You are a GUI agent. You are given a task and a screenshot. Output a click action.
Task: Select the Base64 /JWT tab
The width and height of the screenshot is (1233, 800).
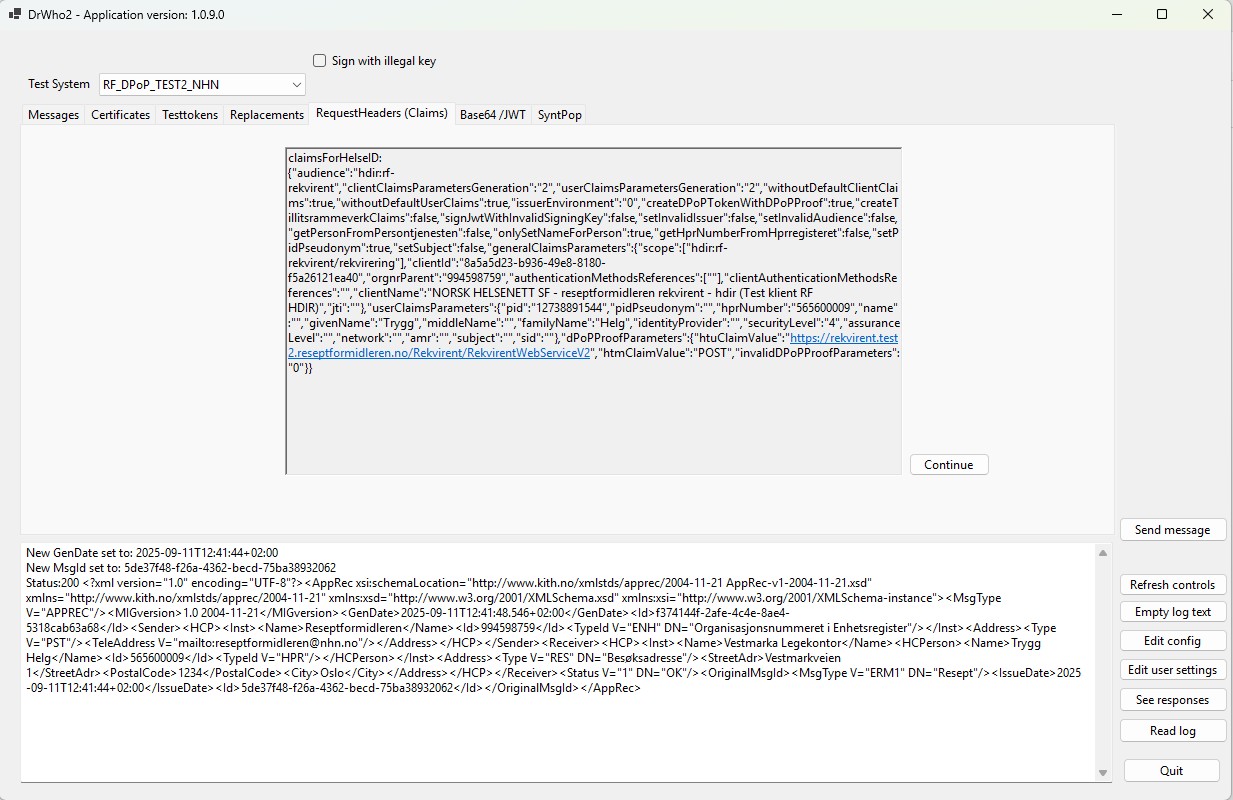(x=491, y=114)
